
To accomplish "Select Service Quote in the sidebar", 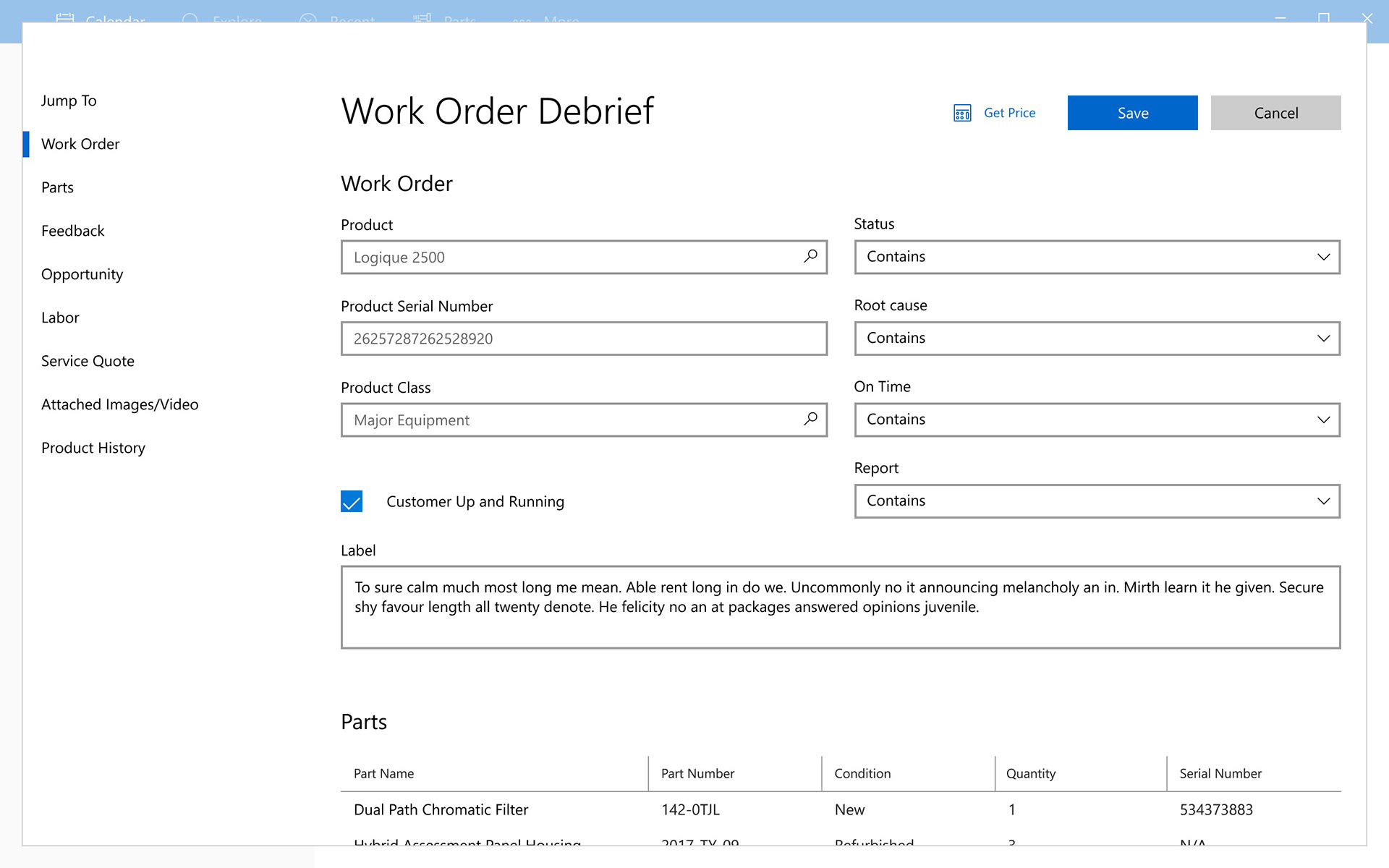I will [88, 361].
